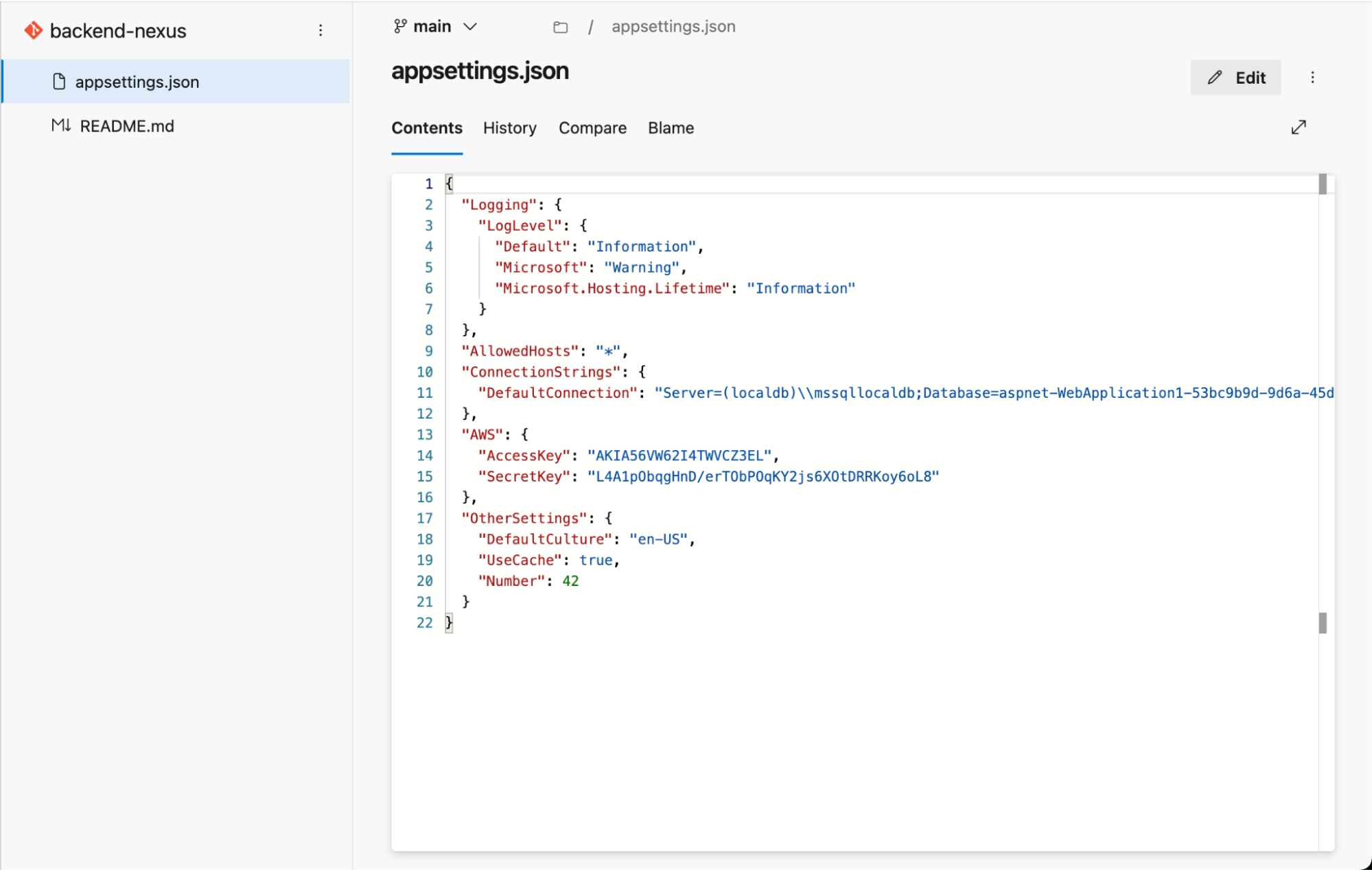1372x870 pixels.
Task: Open the Blame tab
Action: pyautogui.click(x=671, y=128)
